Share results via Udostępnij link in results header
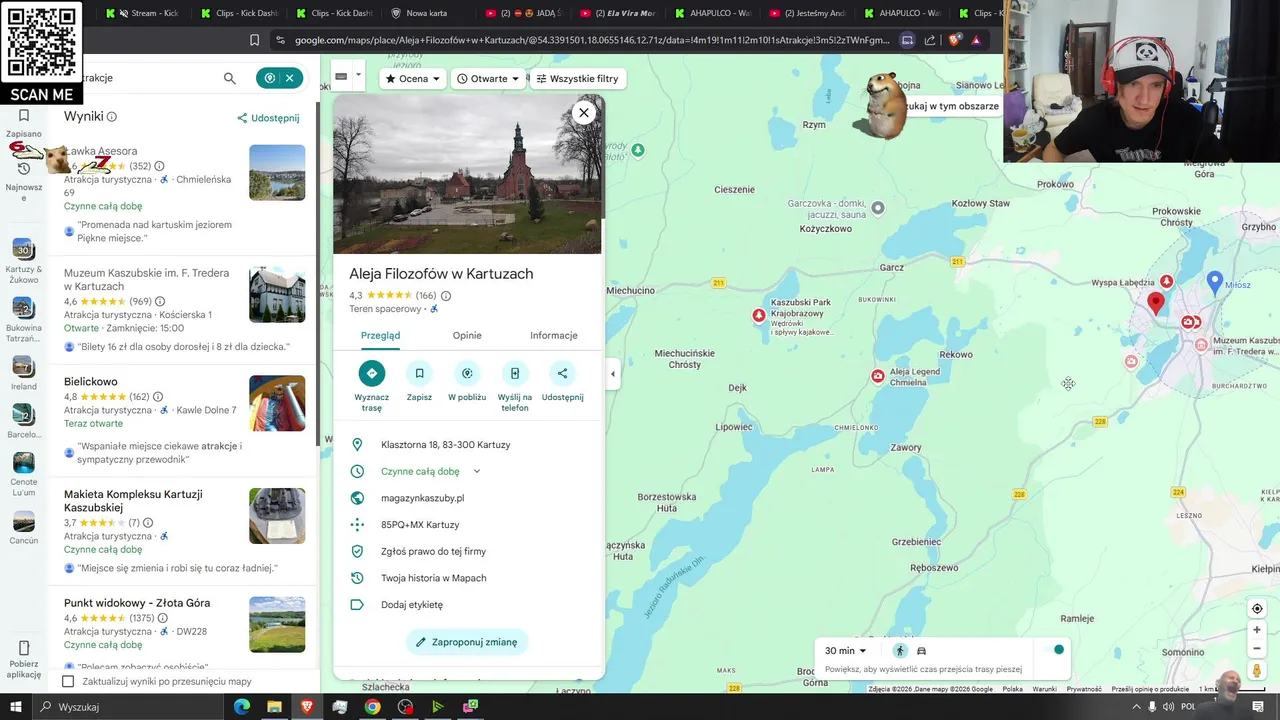 point(268,118)
